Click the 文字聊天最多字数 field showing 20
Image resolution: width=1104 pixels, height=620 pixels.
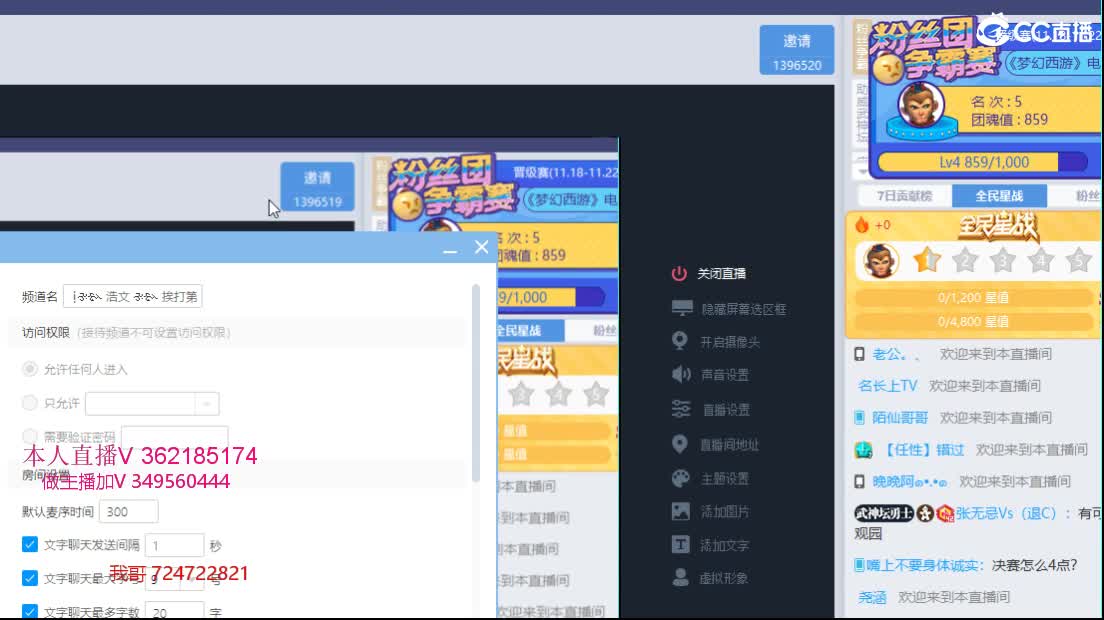pyautogui.click(x=174, y=611)
